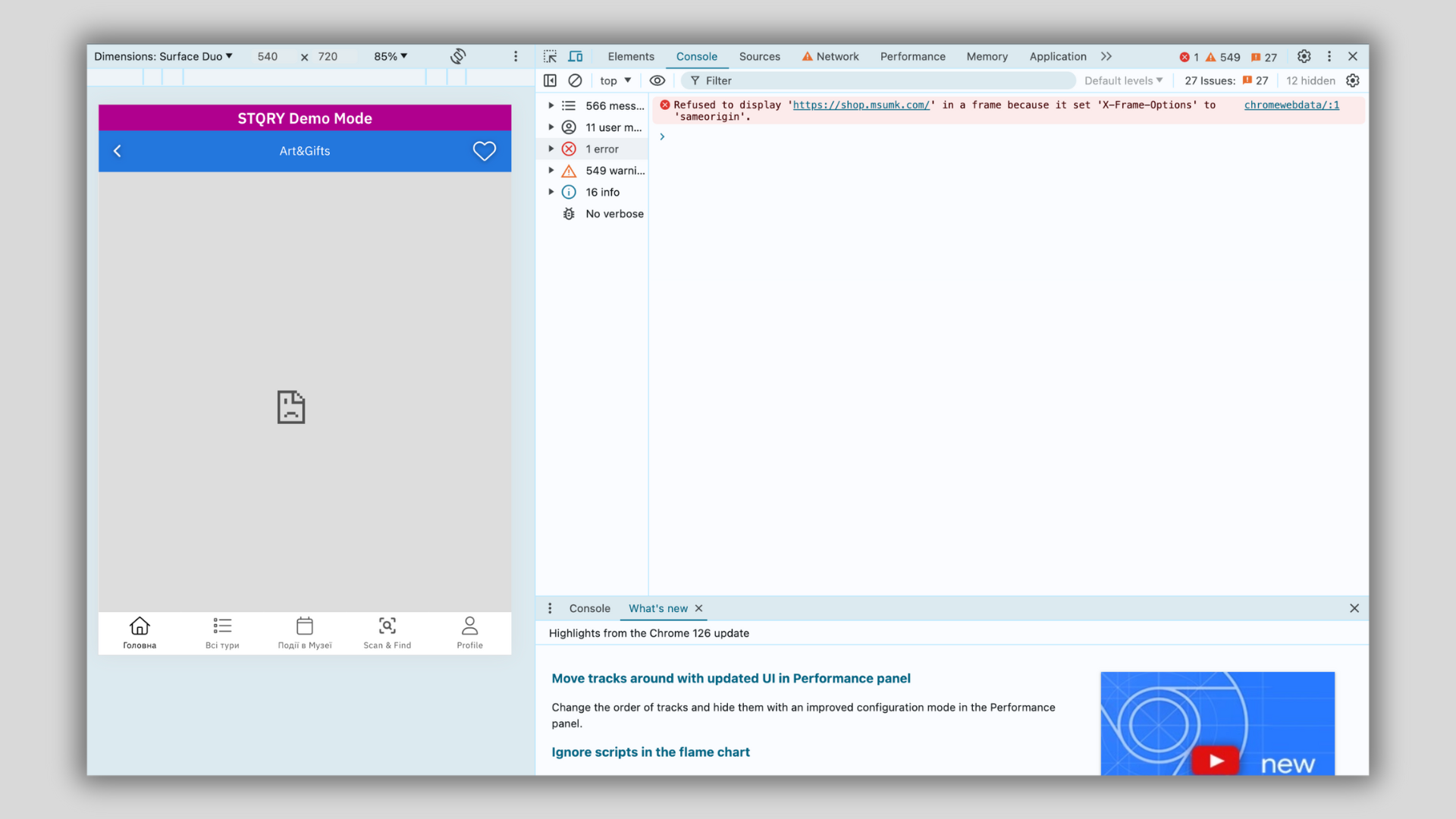Click the inspect element selector icon

(x=551, y=56)
